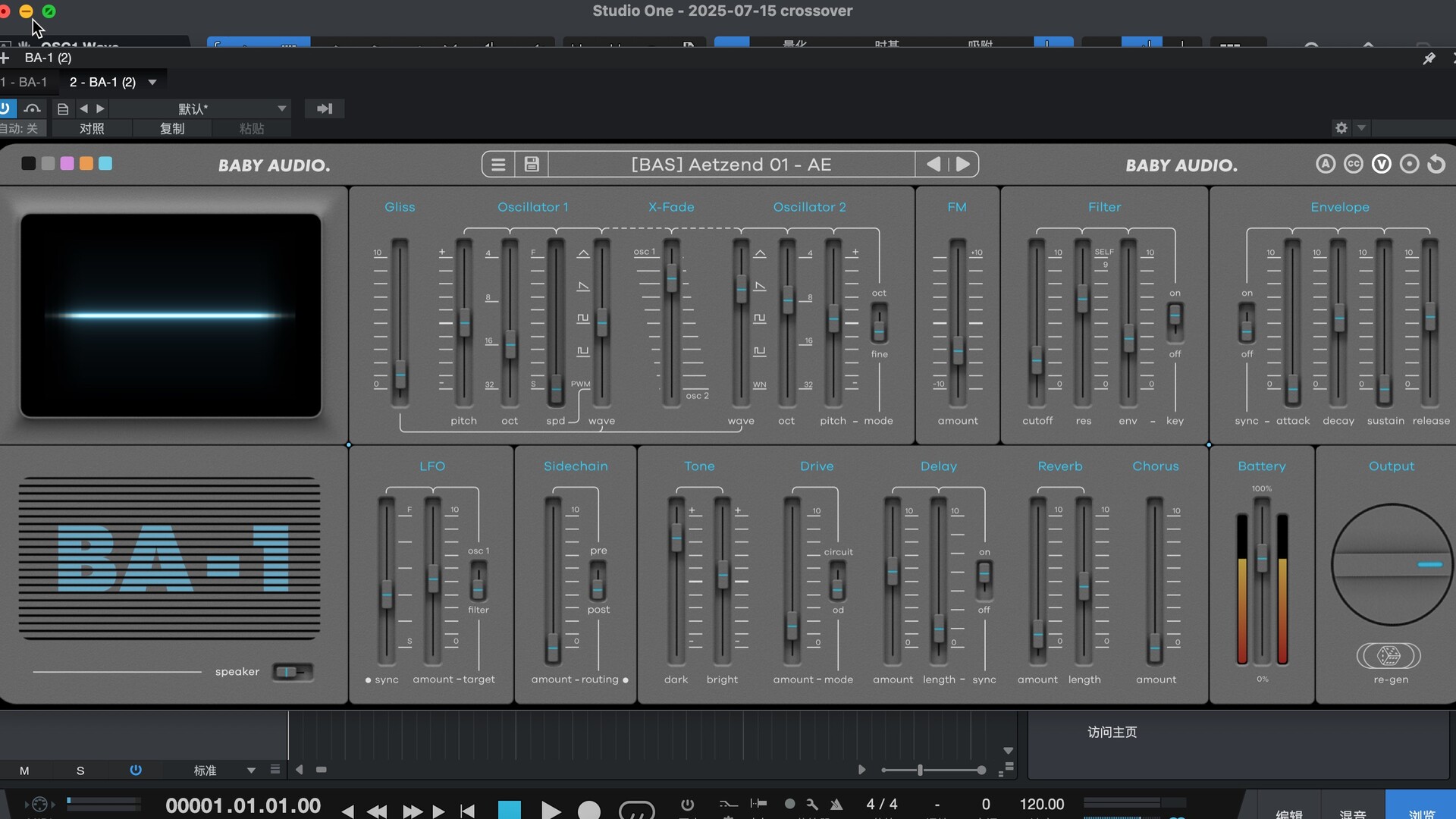This screenshot has width=1456, height=819.
Task: Open the dropdown arrow next to settings gear
Action: click(1361, 128)
